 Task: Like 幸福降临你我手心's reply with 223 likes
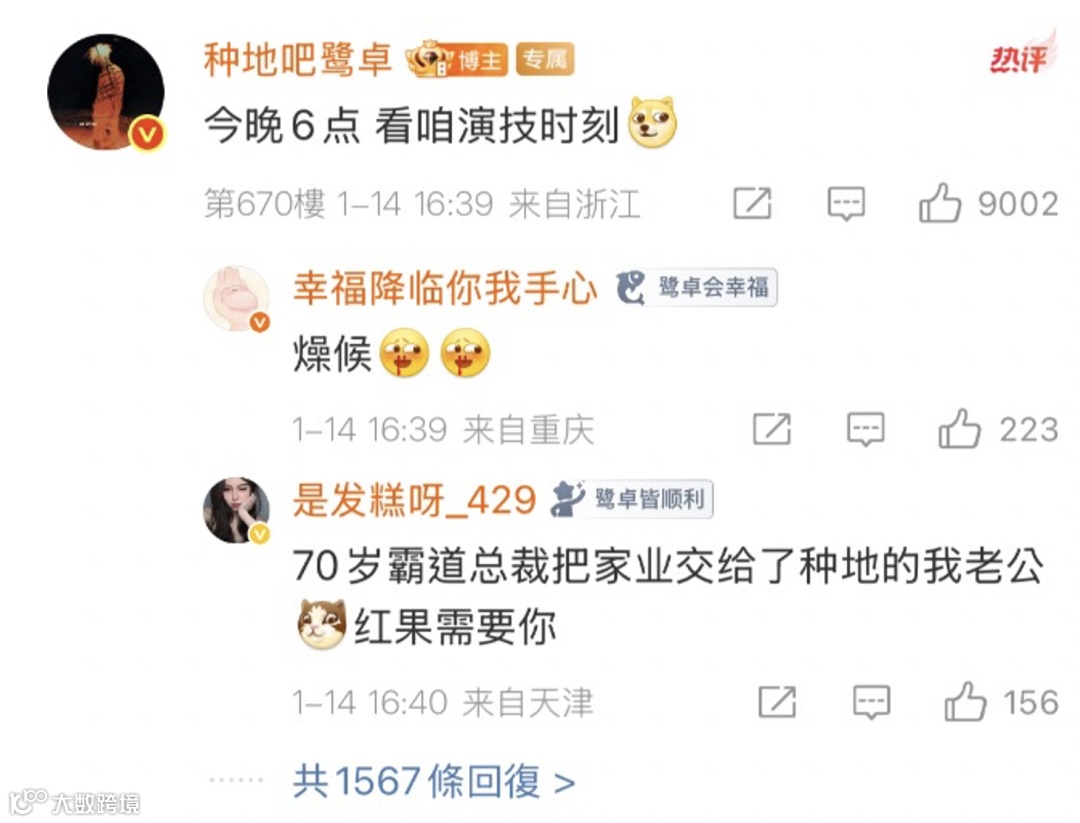tap(959, 429)
